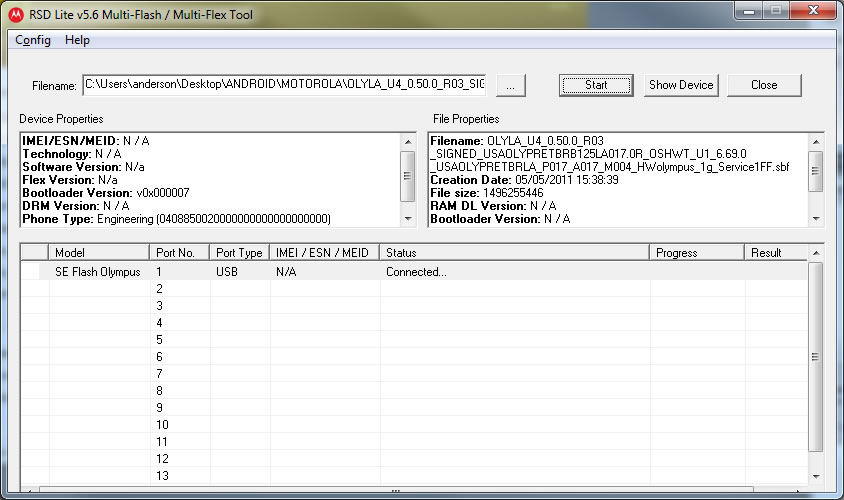This screenshot has height=500, width=844.
Task: Open the Config menu
Action: [33, 40]
